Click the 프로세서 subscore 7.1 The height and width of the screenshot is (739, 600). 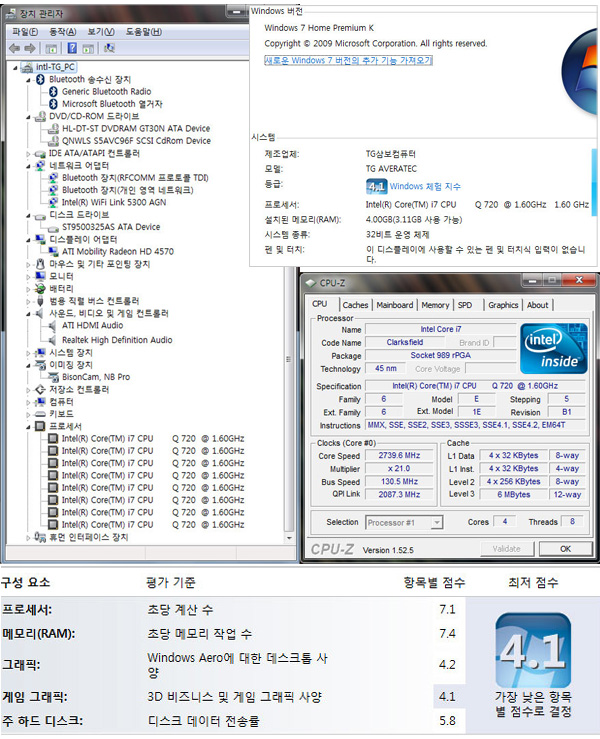[447, 609]
